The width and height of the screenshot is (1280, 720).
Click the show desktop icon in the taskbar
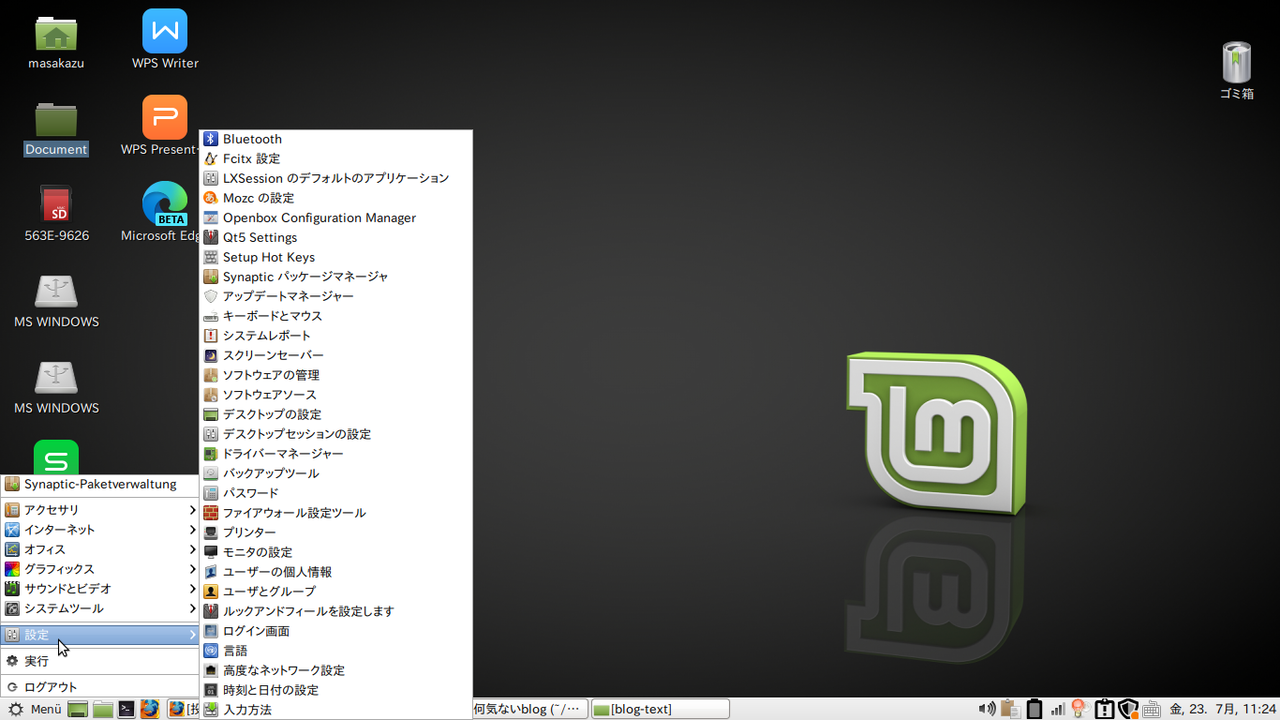tap(78, 709)
